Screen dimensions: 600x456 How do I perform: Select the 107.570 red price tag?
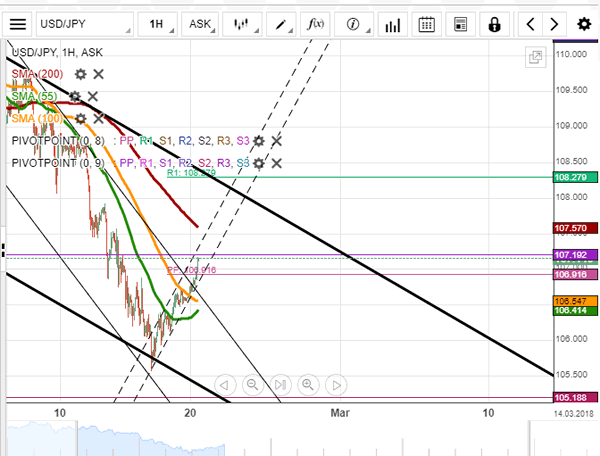coord(575,228)
